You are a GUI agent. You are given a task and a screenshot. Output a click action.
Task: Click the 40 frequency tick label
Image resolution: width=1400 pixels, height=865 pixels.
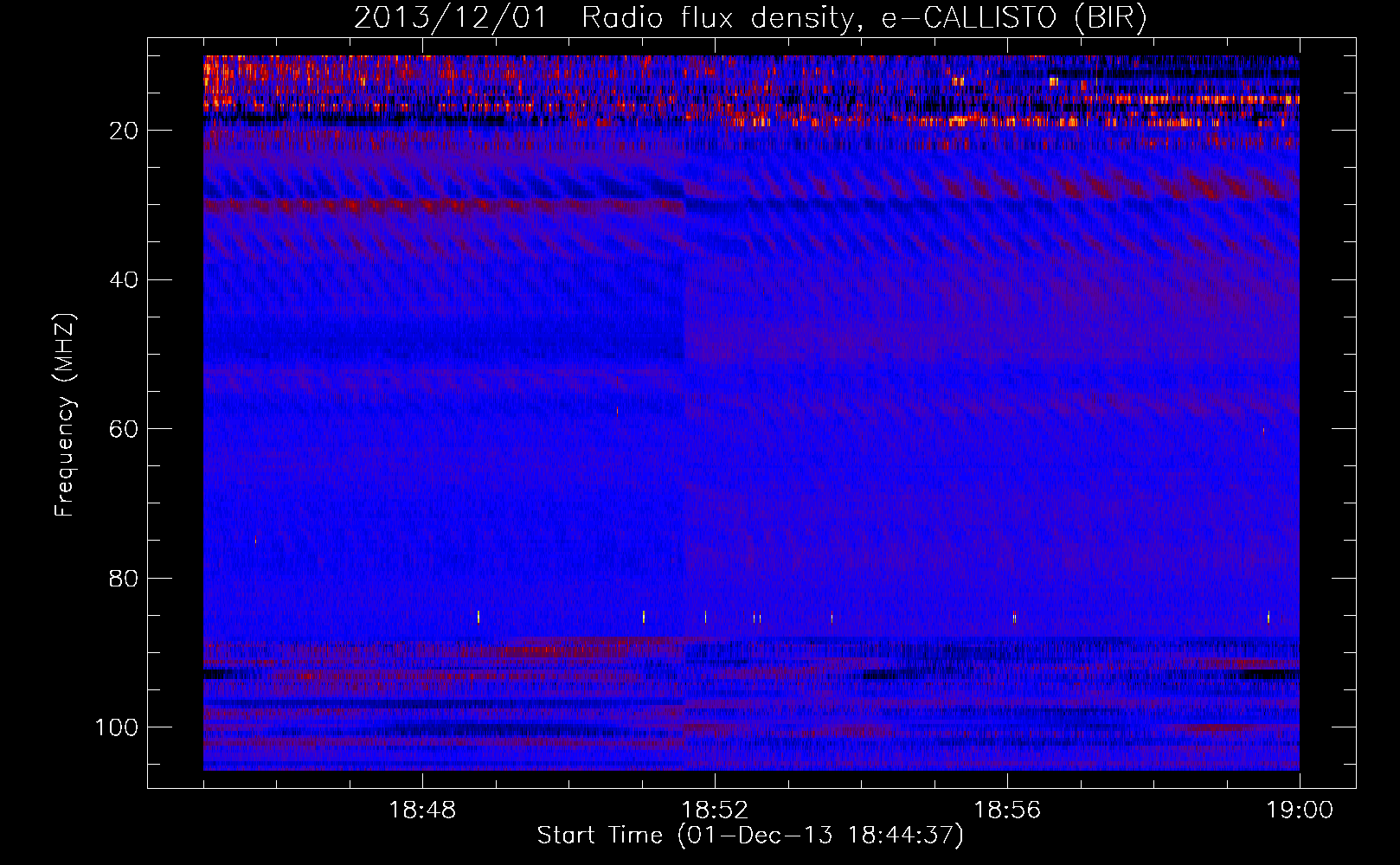tap(125, 280)
